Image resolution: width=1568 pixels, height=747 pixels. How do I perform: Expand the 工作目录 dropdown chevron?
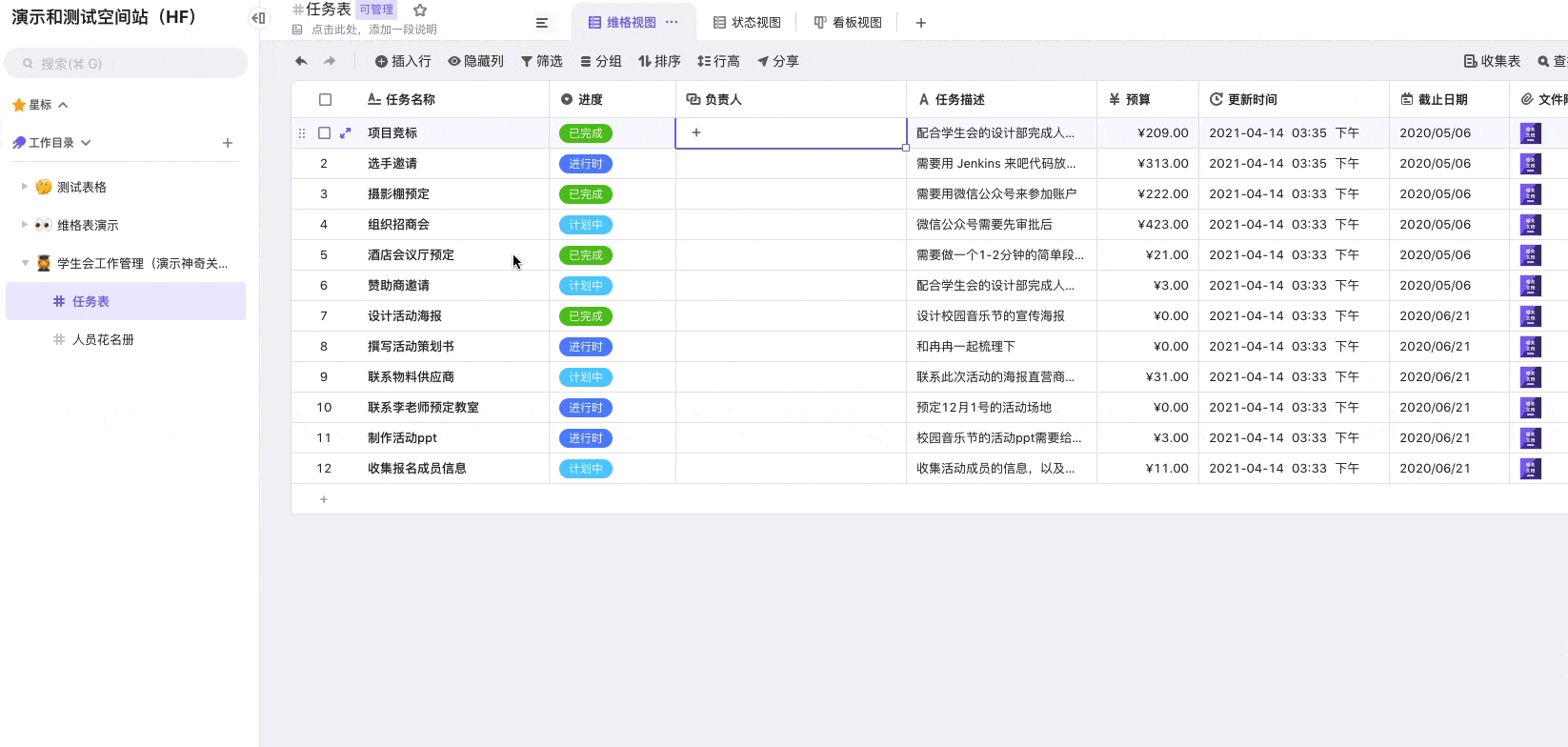coord(86,143)
